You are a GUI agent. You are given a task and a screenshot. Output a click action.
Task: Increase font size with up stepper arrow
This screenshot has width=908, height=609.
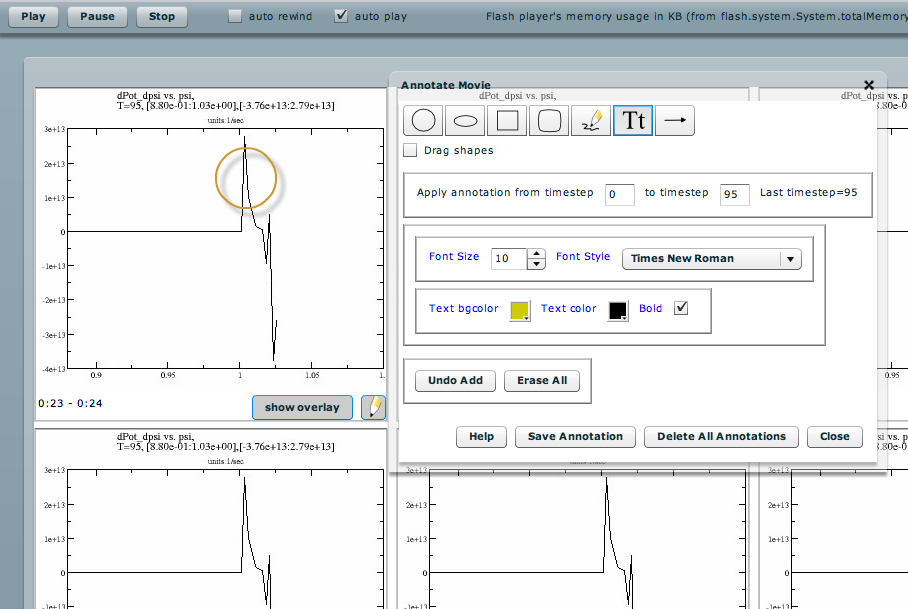[536, 254]
